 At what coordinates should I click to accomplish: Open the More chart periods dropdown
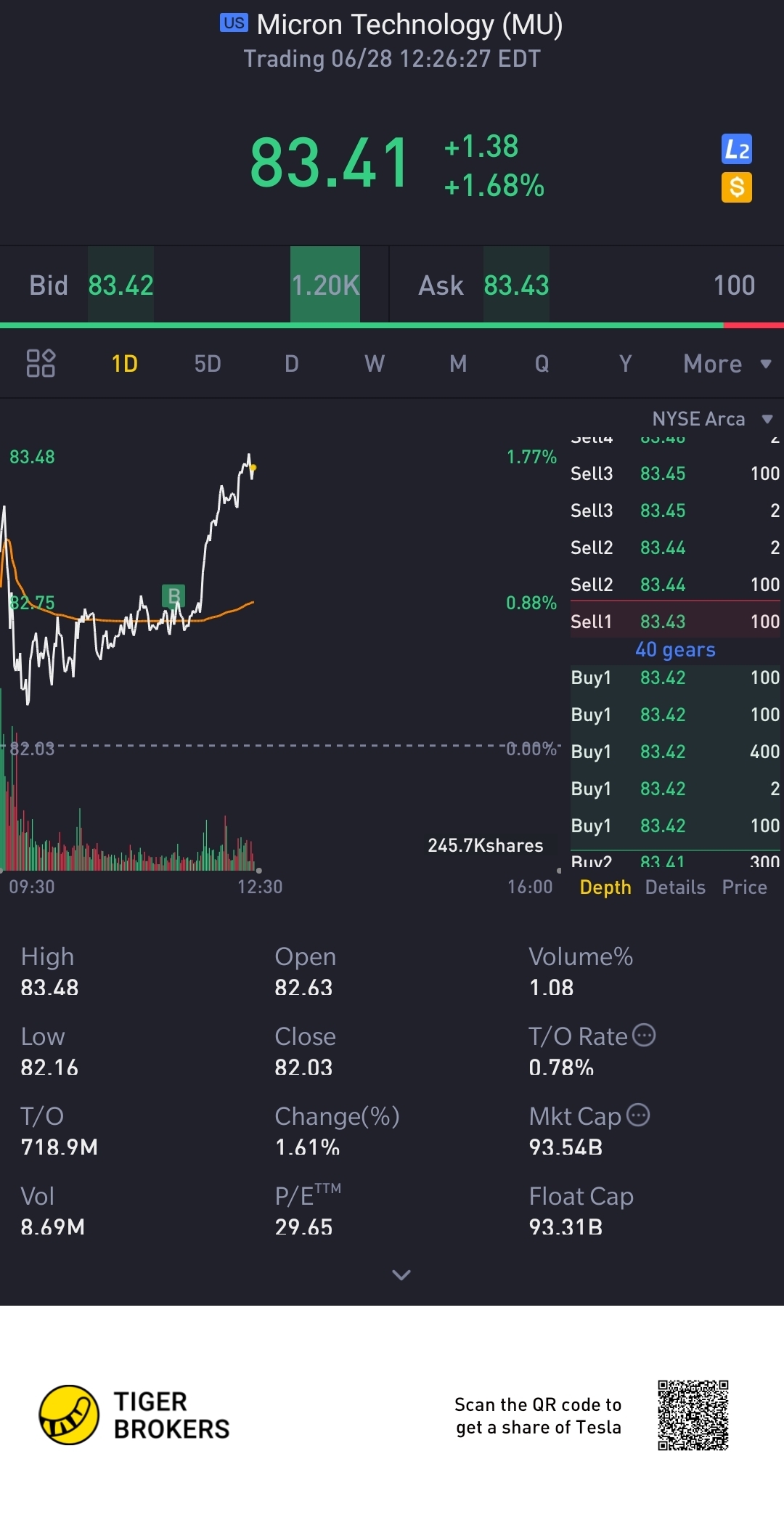pos(727,363)
